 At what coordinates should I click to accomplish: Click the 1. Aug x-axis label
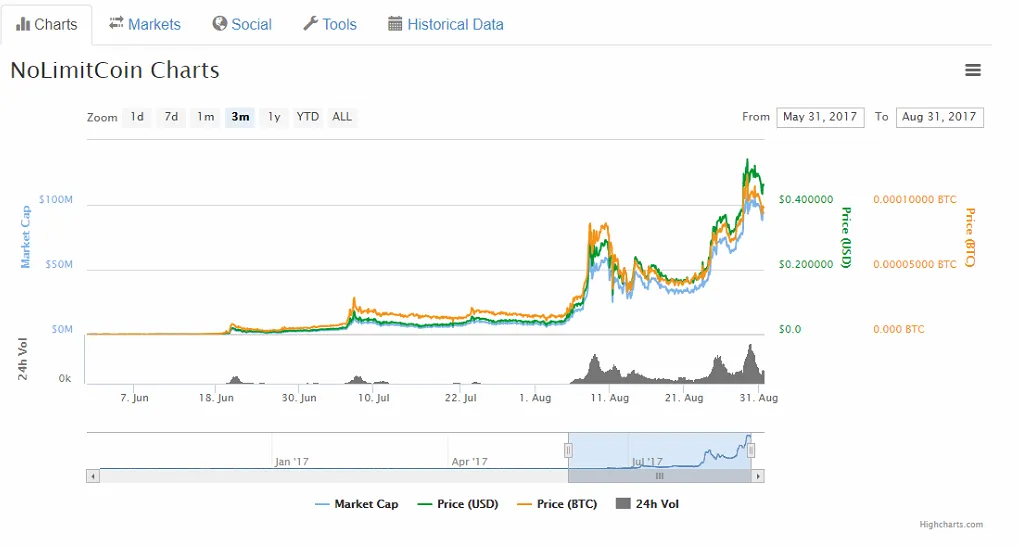tap(535, 397)
